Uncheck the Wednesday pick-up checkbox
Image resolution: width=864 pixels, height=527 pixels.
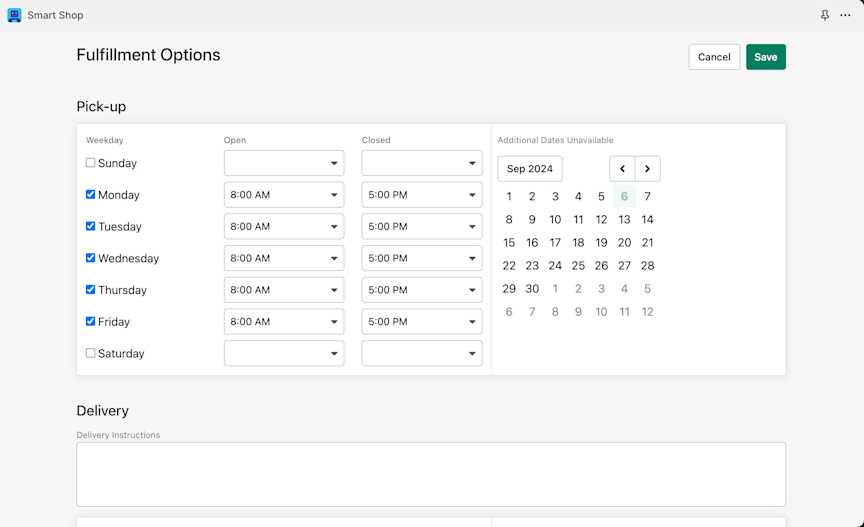tap(90, 257)
